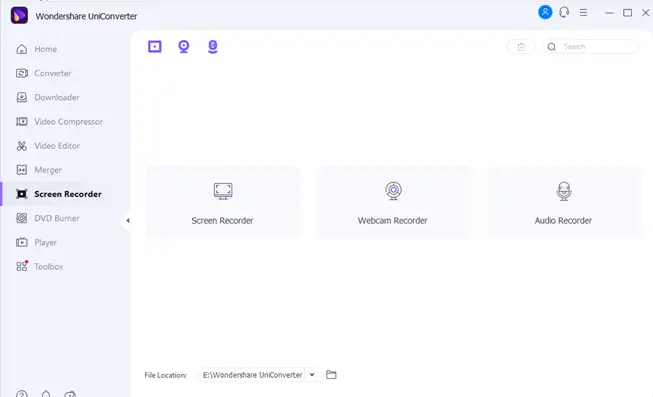
Task: Click the Video Editor scissors icon
Action: point(22,146)
